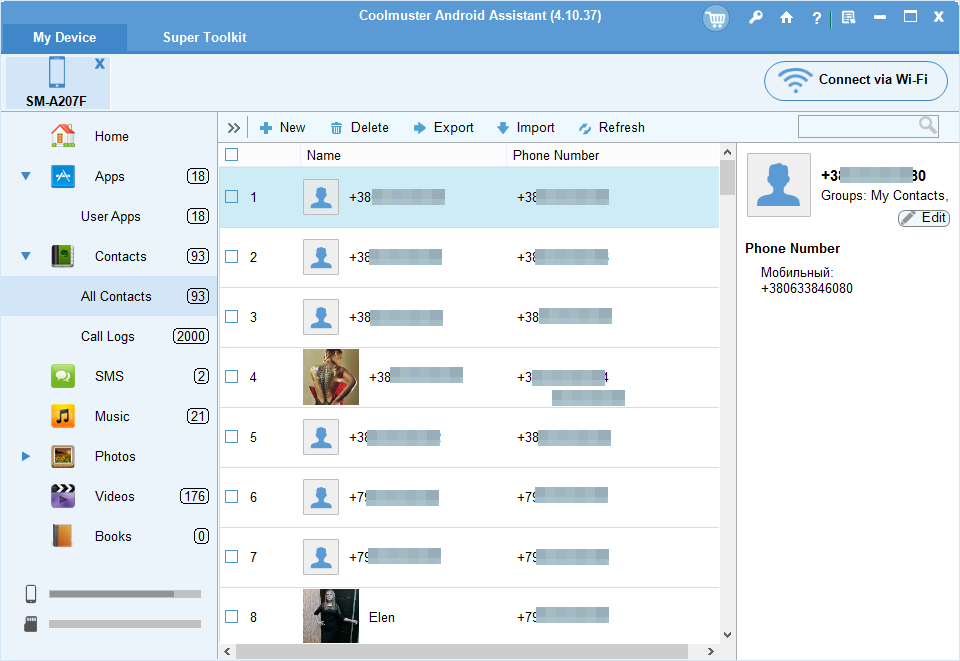This screenshot has height=661, width=960.
Task: Open User Apps in the sidebar
Action: tap(111, 216)
